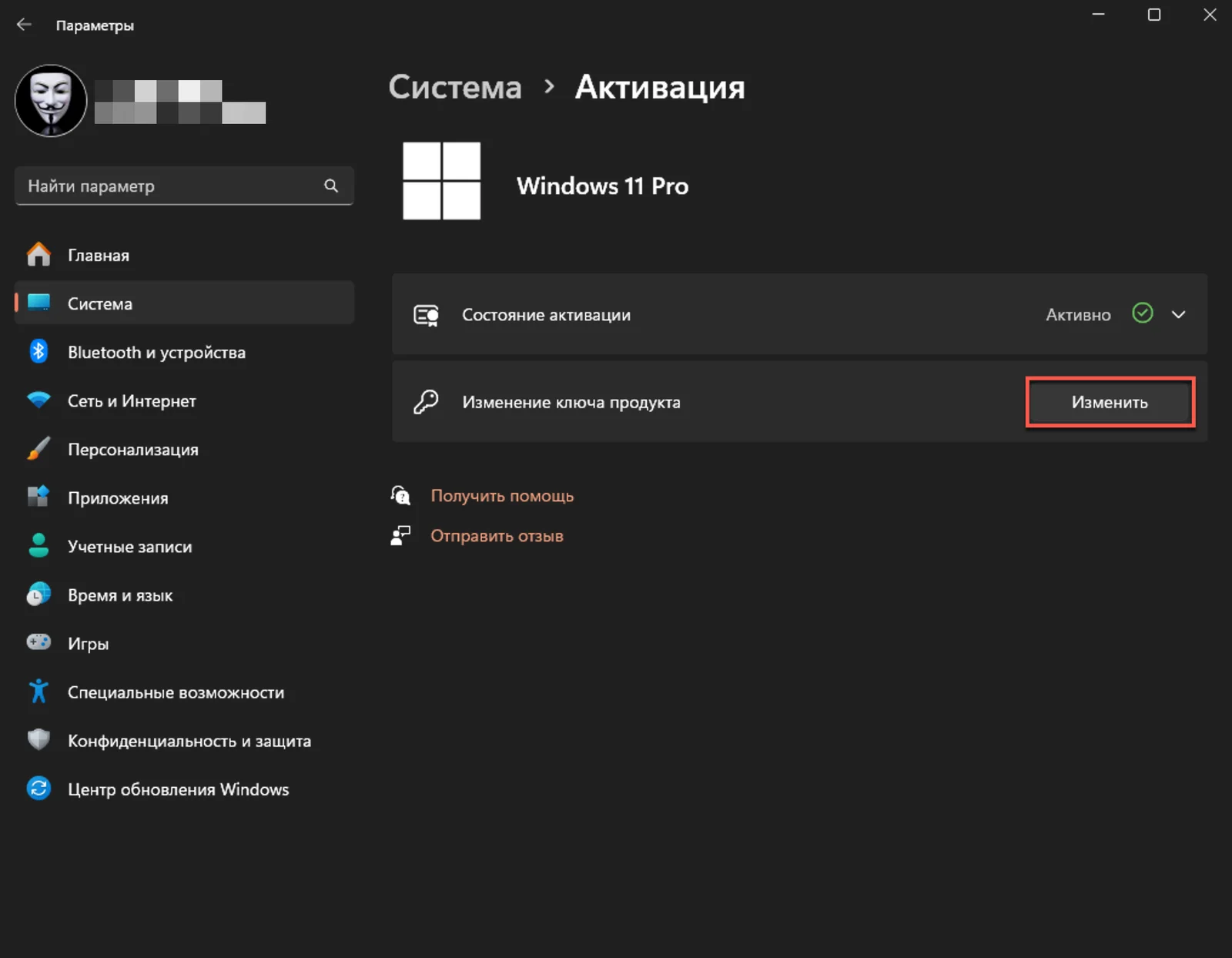1232x958 pixels.
Task: Click 'Изменение ключа продукта' label
Action: click(571, 402)
